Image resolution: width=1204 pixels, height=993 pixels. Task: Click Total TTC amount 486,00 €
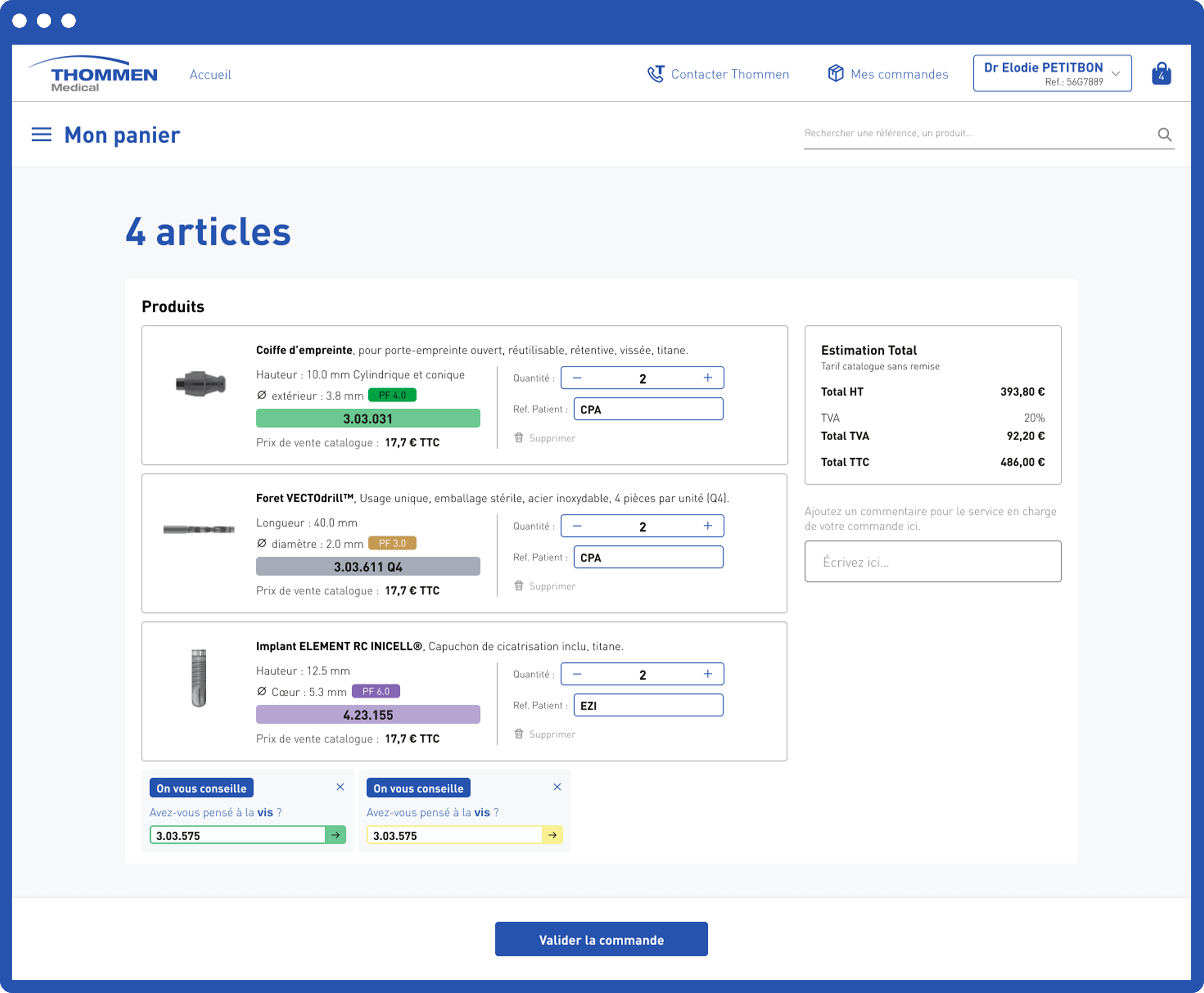coord(1022,462)
